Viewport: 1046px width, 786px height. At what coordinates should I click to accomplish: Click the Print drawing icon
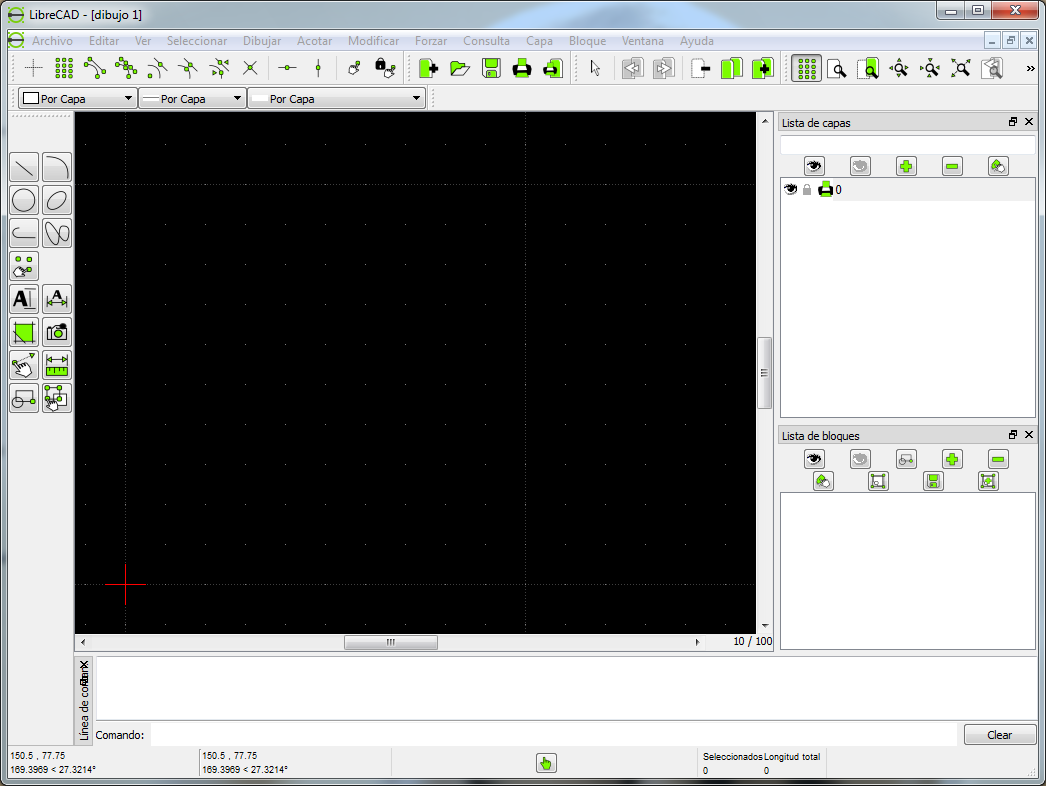522,69
